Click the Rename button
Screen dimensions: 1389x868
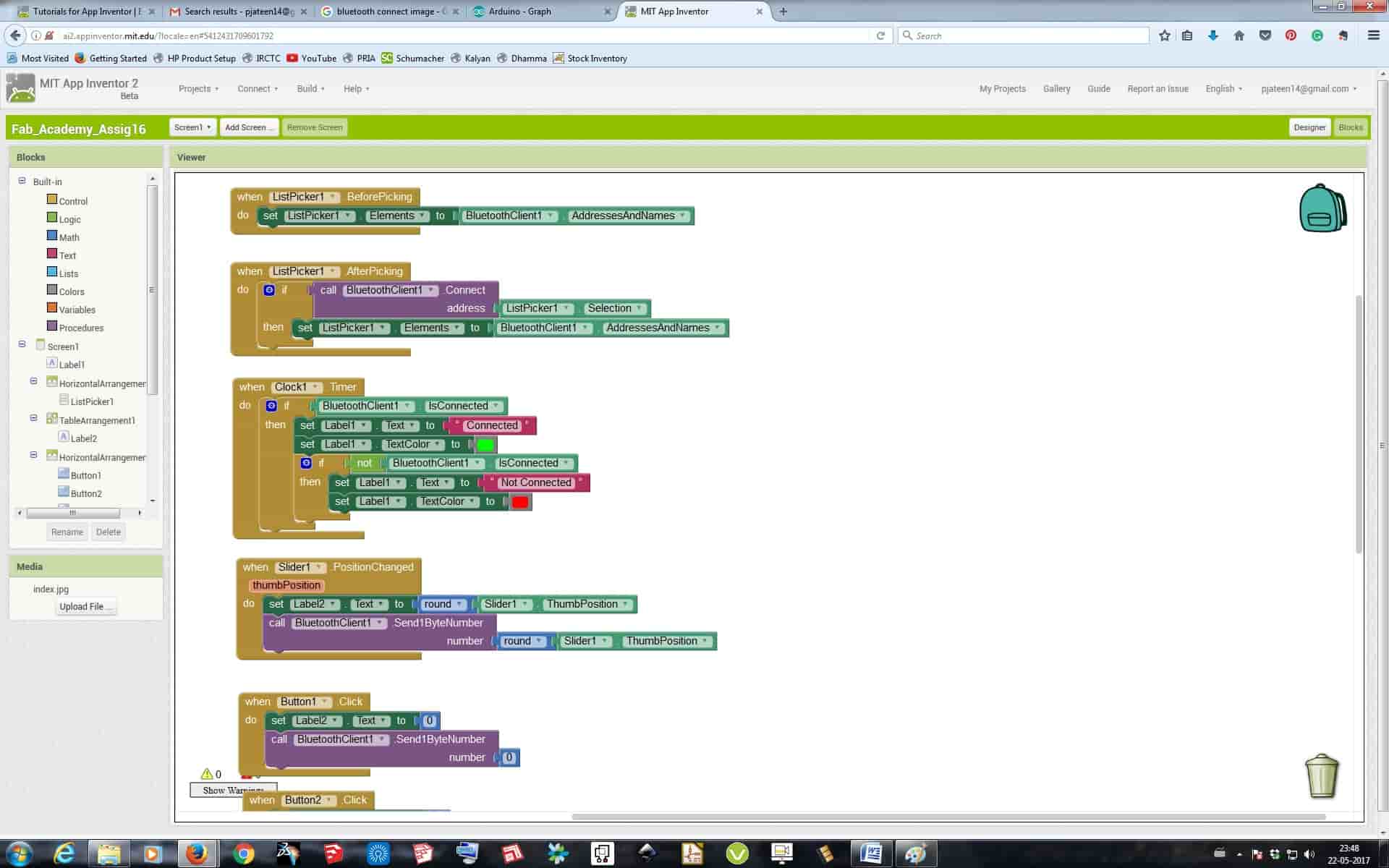point(67,532)
